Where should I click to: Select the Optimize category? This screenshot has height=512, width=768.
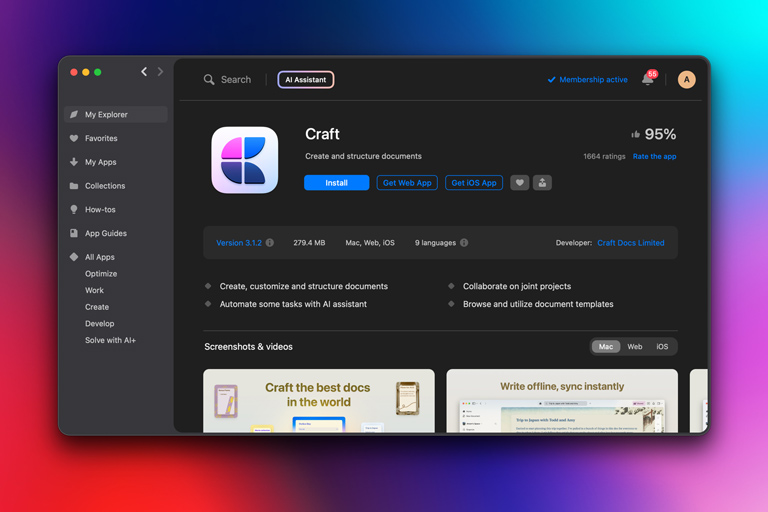101,273
